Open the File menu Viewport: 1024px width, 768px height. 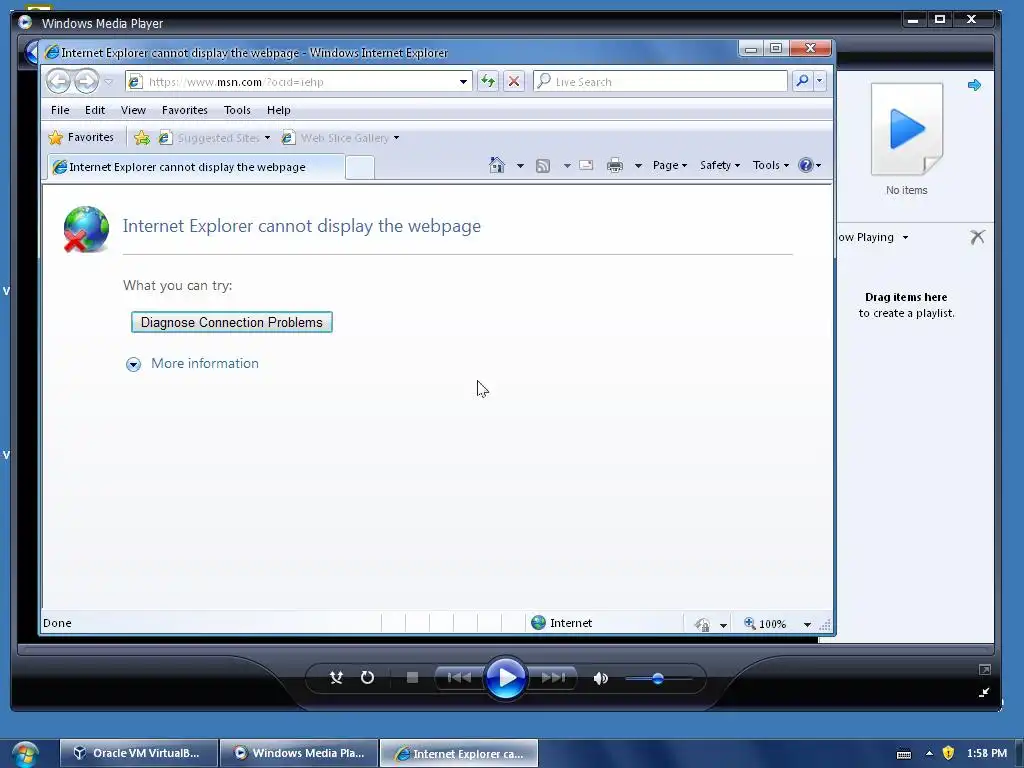[60, 110]
